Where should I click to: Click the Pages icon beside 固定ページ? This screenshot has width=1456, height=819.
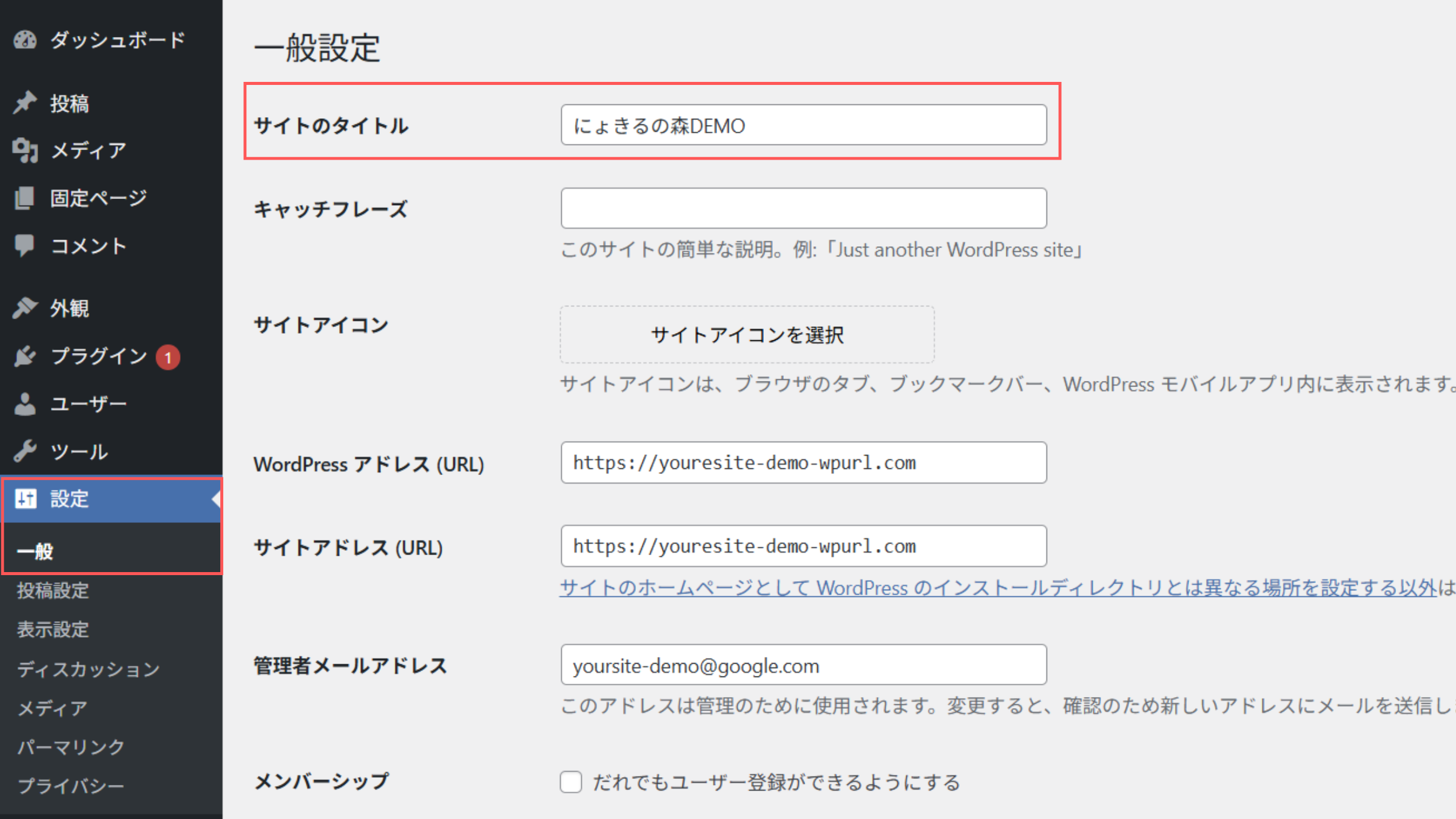[x=25, y=198]
